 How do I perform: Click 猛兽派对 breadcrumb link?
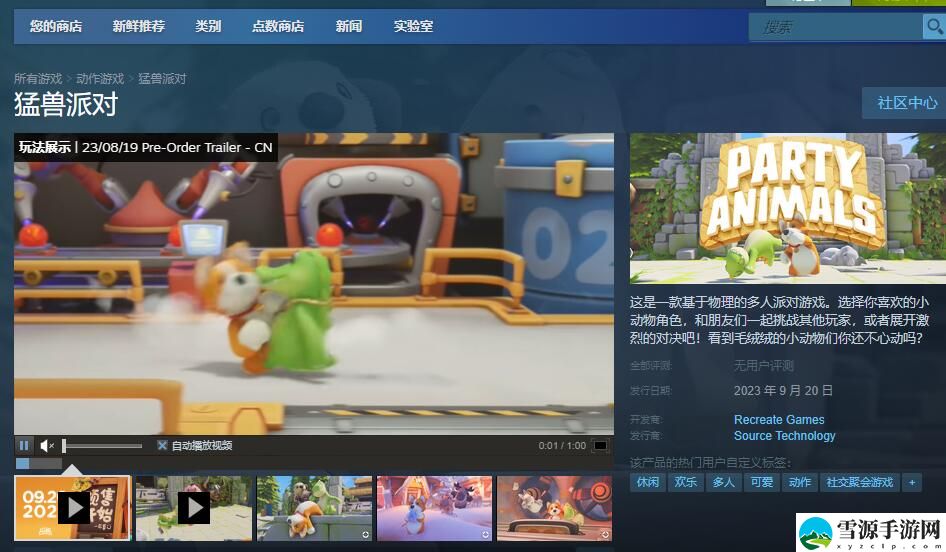point(162,78)
